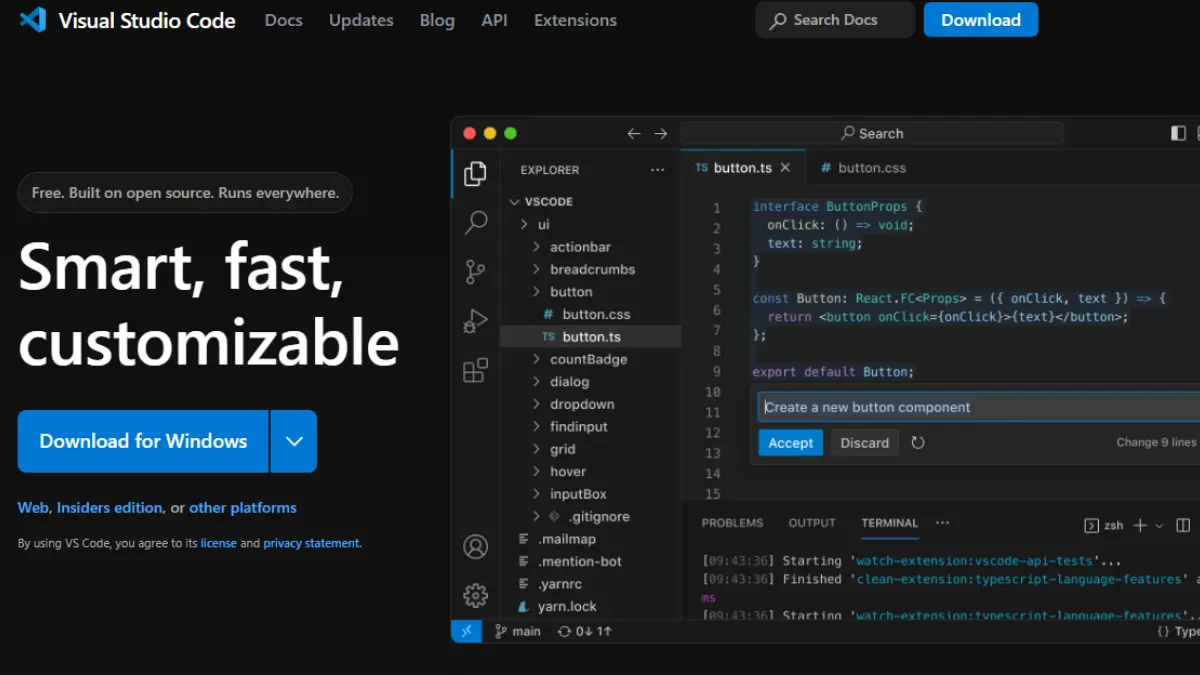
Task: Open the Extensions view icon in the activity bar
Action: click(476, 371)
